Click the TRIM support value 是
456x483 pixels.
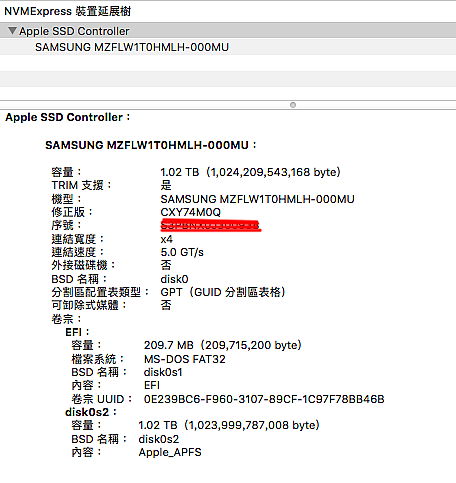coord(166,185)
